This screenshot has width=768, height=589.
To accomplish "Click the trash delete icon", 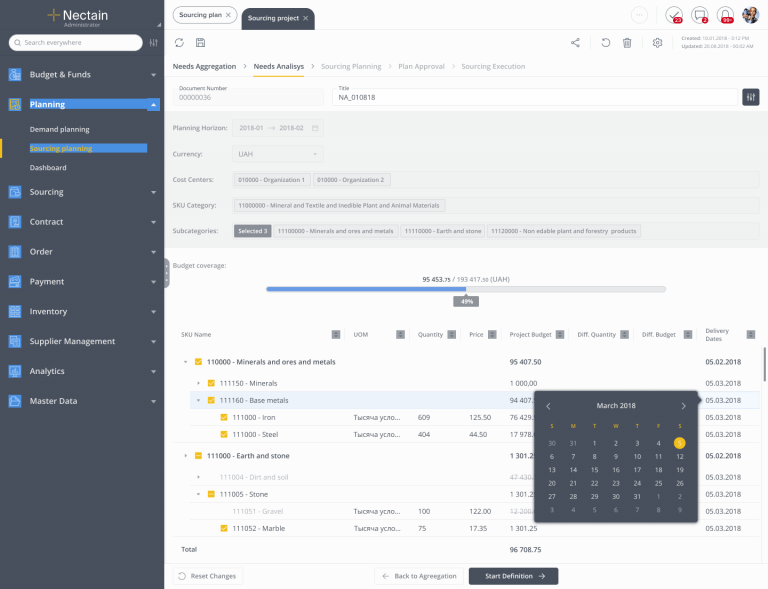I will (x=627, y=43).
